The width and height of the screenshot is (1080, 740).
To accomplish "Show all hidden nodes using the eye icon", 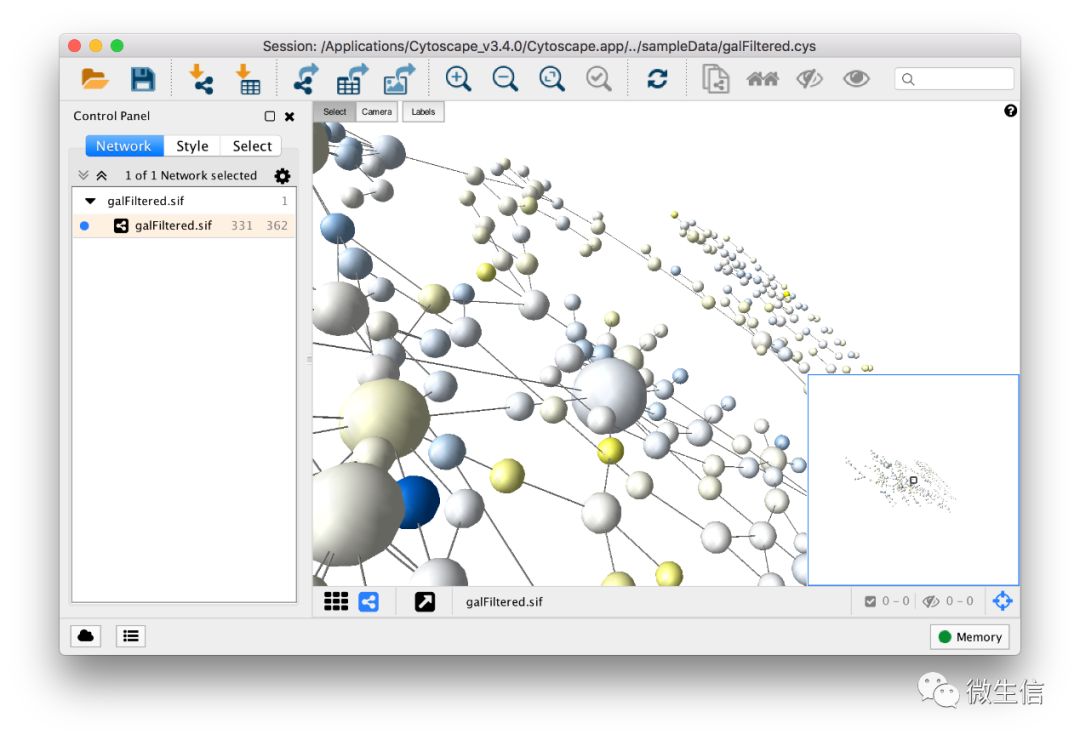I will tap(856, 78).
